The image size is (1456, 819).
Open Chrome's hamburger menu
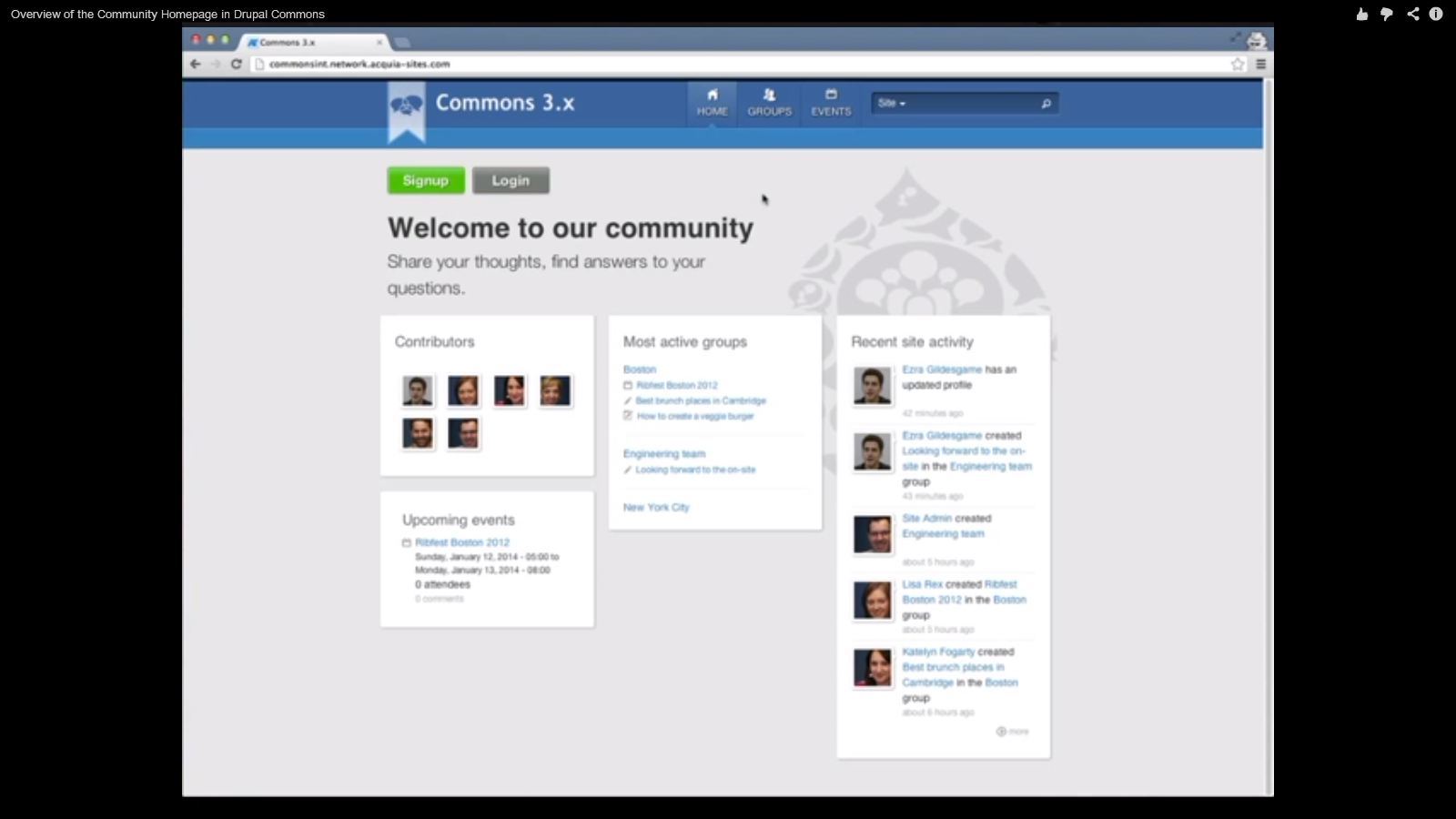(x=1261, y=64)
